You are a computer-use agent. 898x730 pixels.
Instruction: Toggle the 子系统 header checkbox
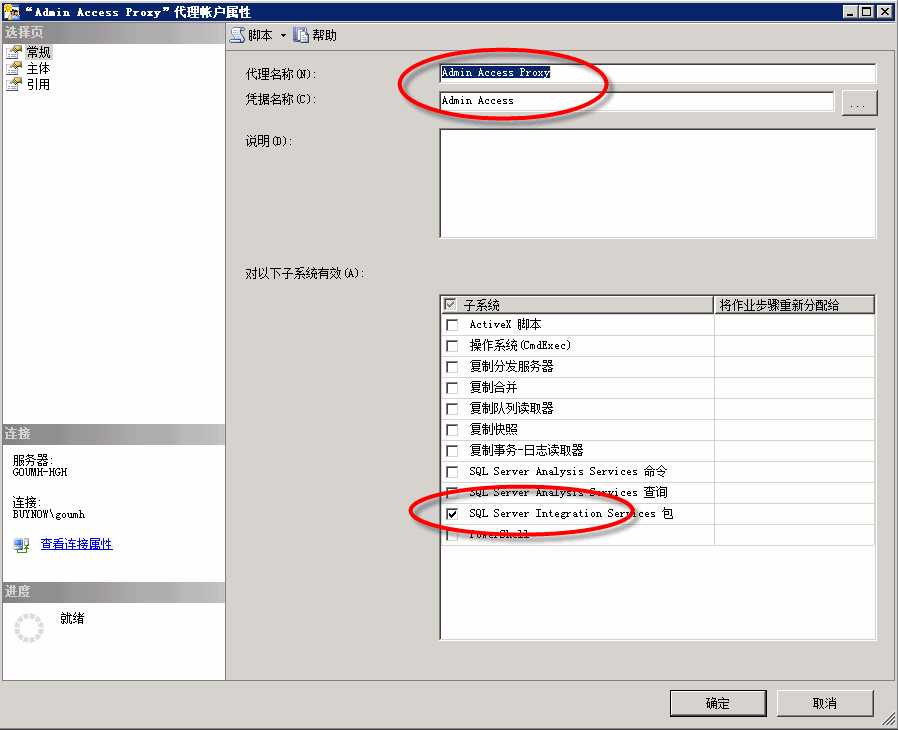[450, 305]
